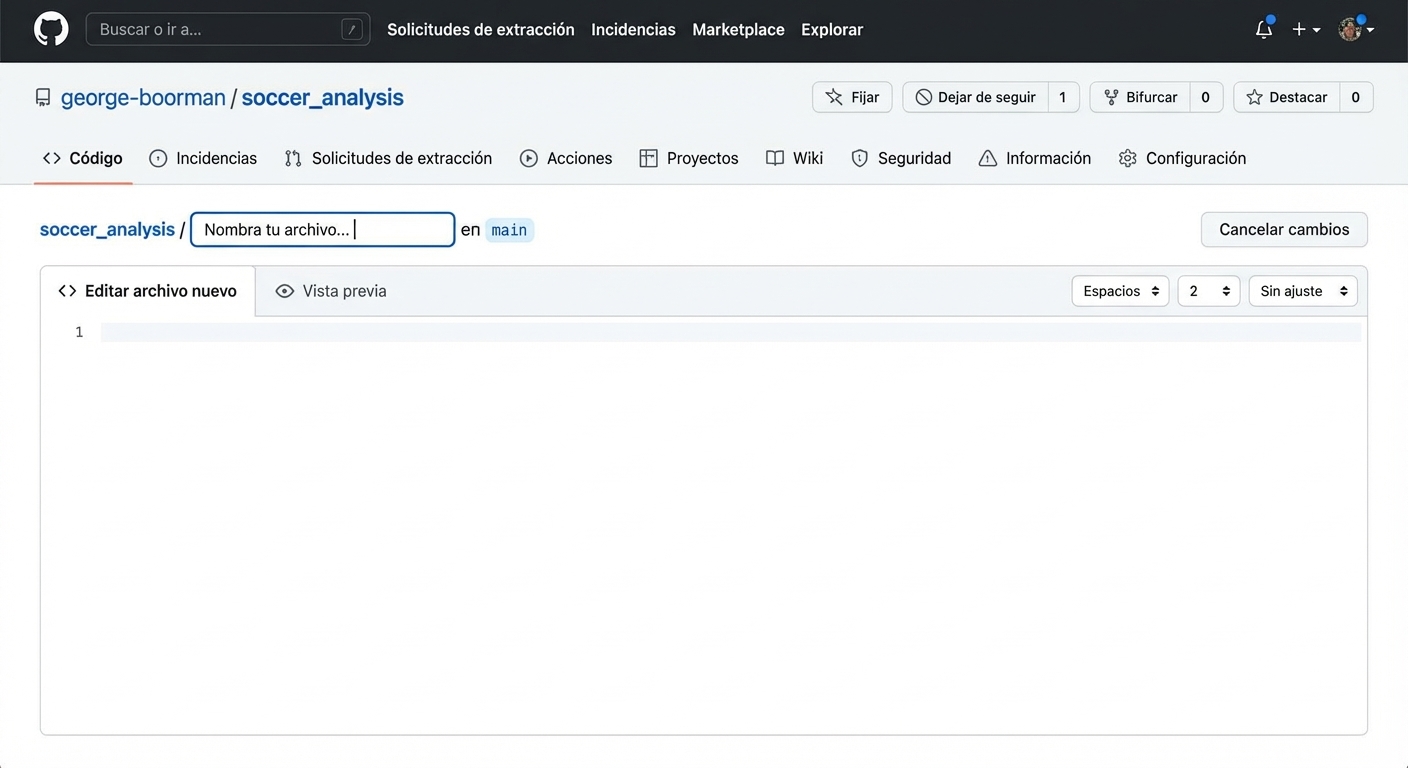Screen dimensions: 1408x768
Task: Click the search box Buscar o ir a
Action: (x=228, y=29)
